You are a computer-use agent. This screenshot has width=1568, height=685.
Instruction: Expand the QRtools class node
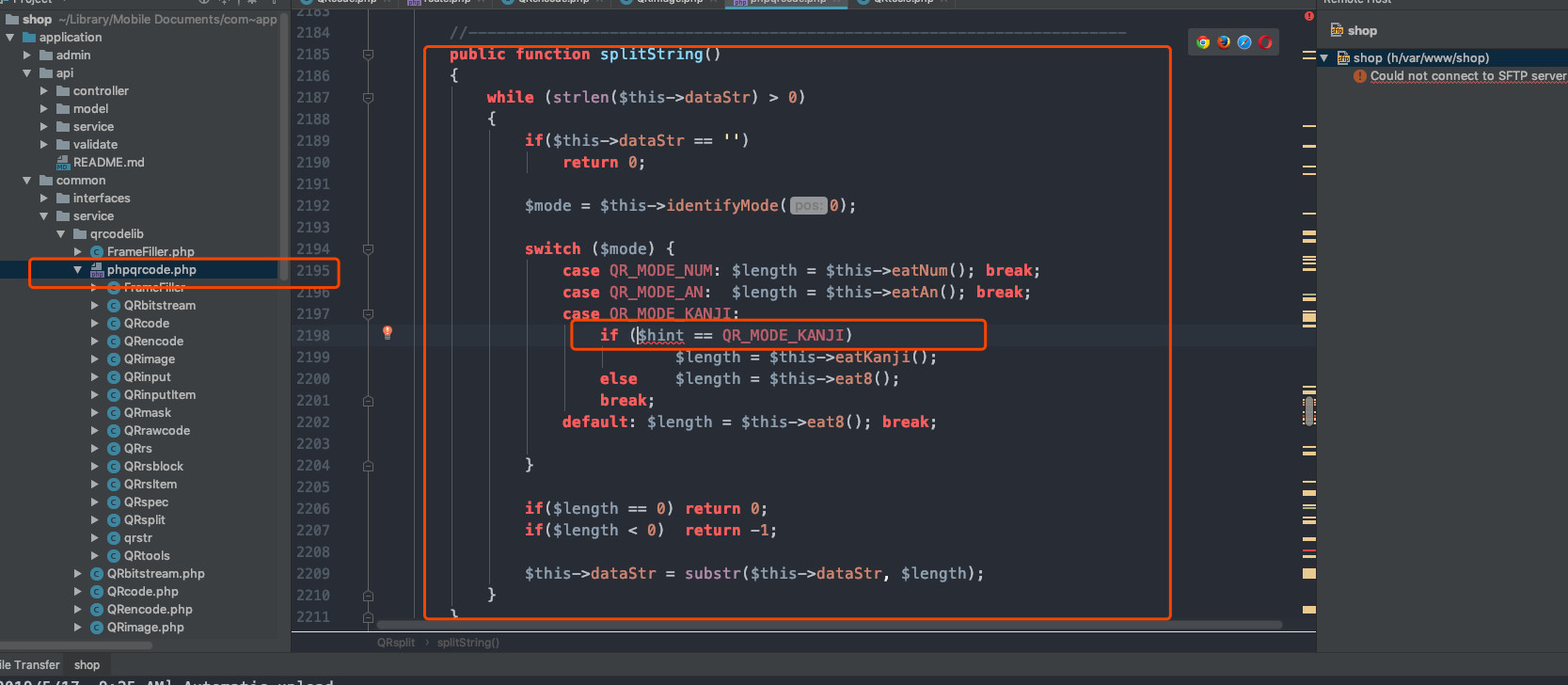95,556
